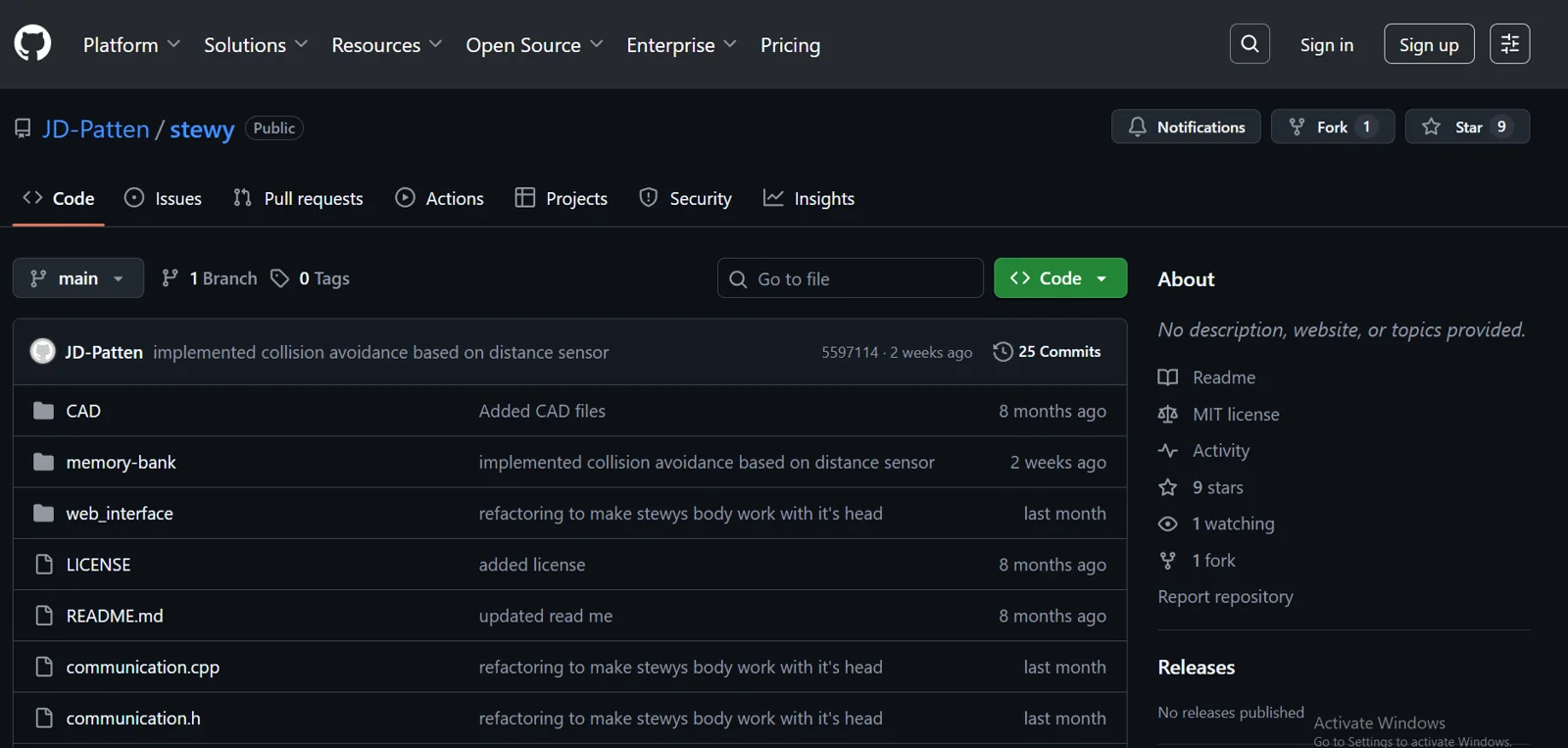
Task: Click the Report repository link
Action: (1225, 597)
